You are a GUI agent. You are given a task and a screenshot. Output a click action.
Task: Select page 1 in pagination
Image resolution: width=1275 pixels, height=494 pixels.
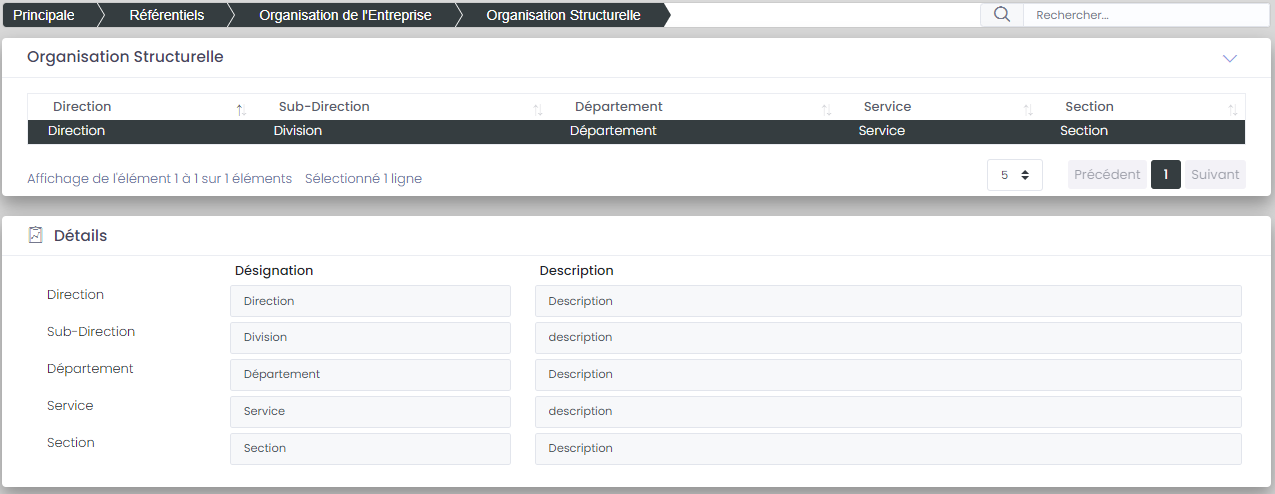coord(1166,175)
